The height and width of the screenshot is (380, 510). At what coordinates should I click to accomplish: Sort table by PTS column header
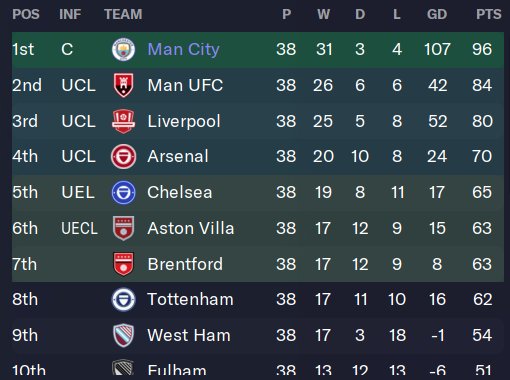488,14
